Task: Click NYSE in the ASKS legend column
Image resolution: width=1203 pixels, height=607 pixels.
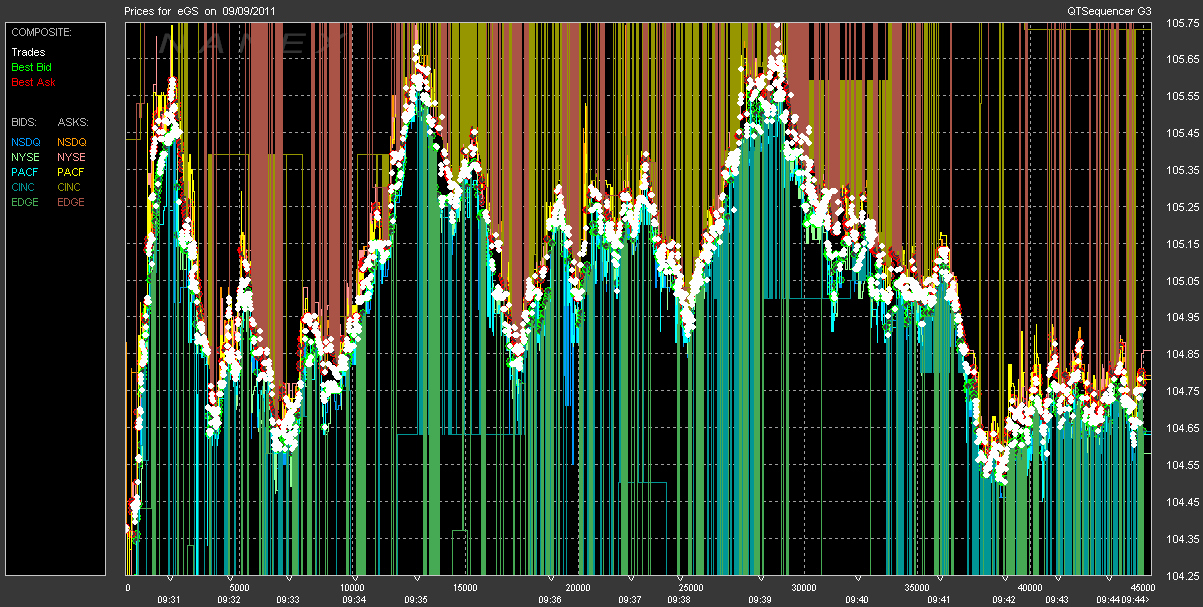Action: pos(72,157)
